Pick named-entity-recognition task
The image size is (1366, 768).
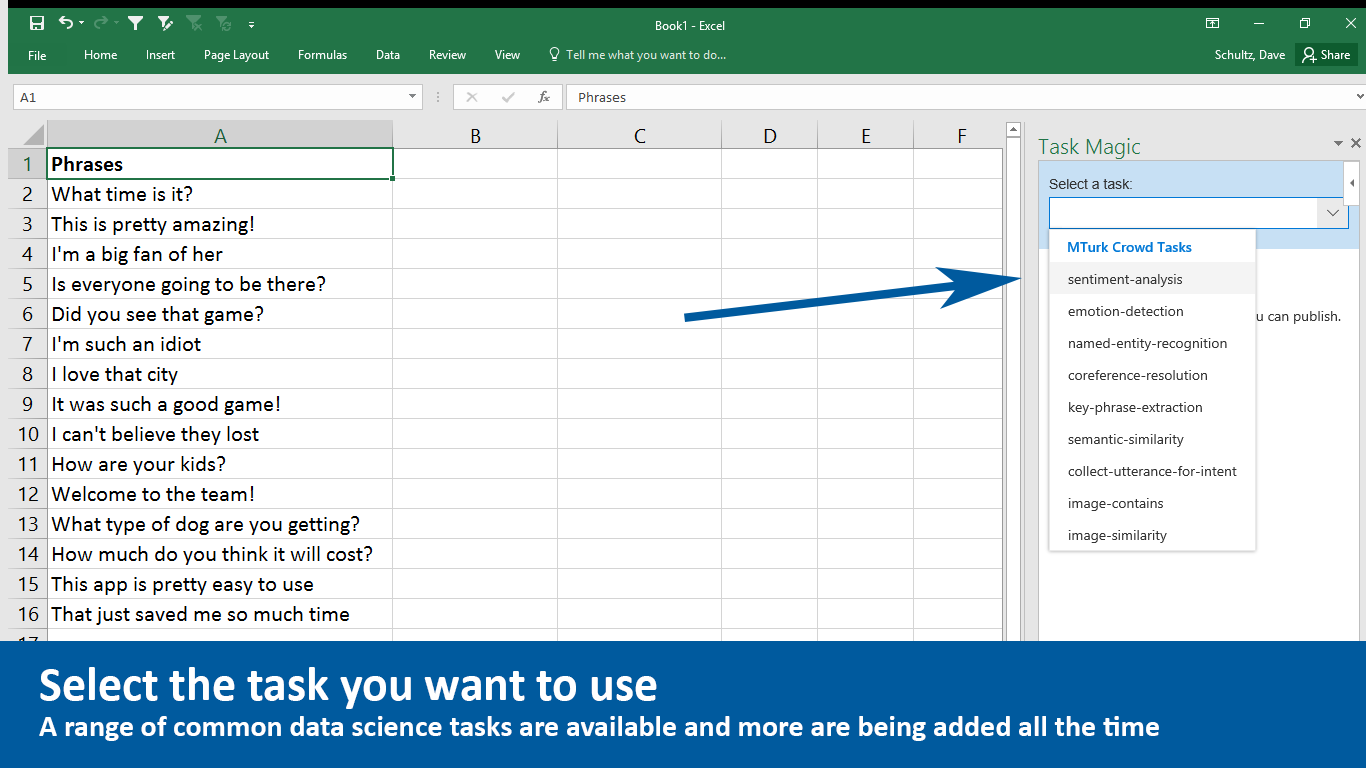pyautogui.click(x=1152, y=343)
